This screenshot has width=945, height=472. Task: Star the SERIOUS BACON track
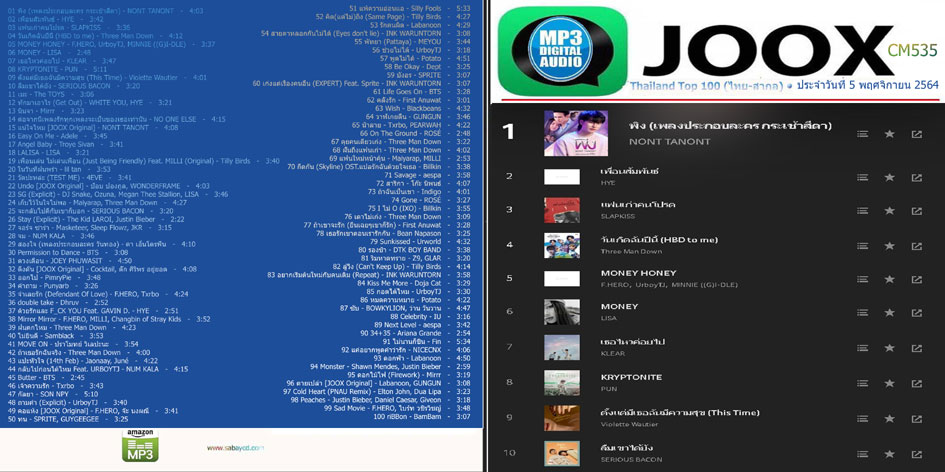890,453
